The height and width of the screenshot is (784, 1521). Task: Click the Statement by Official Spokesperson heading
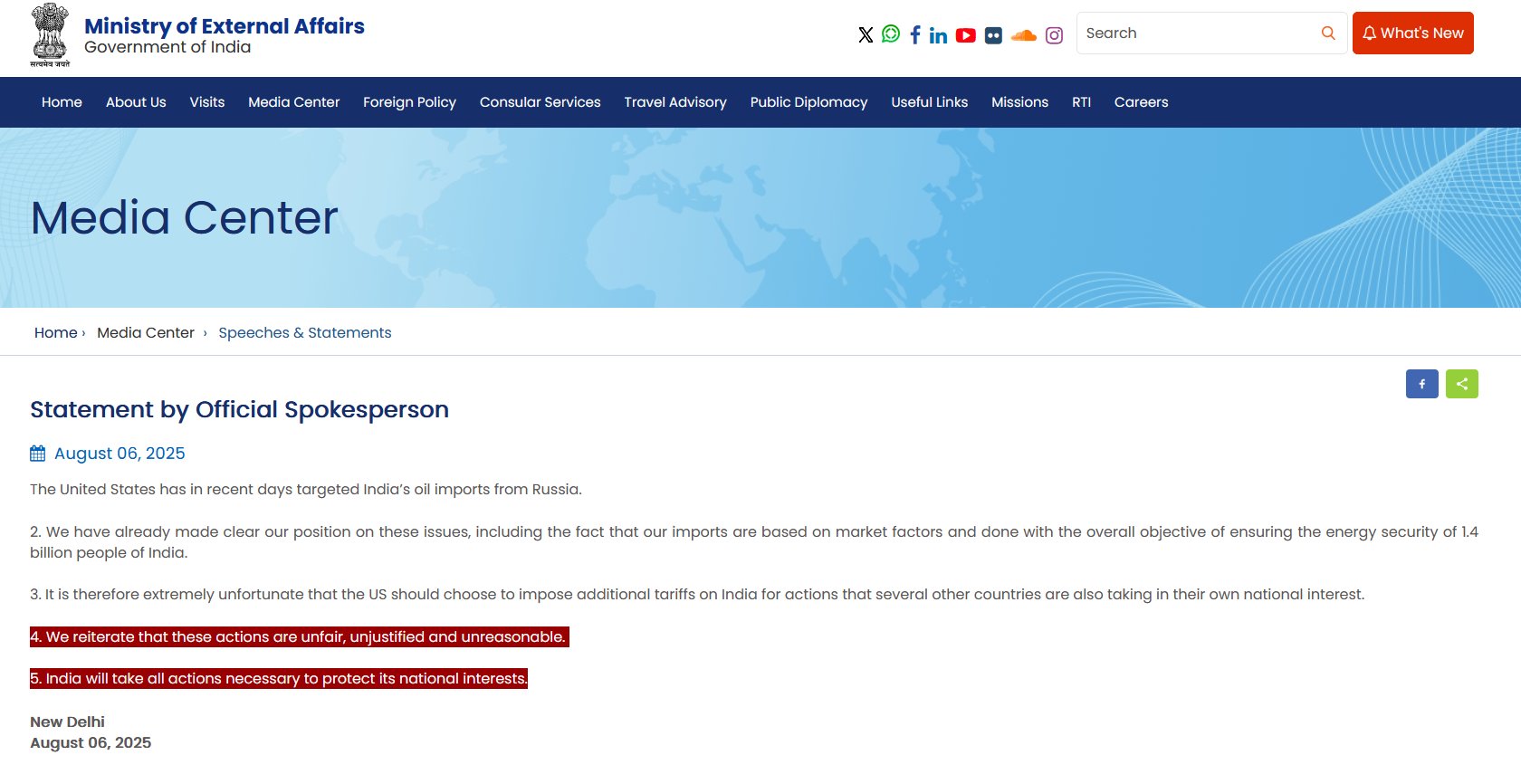[239, 409]
